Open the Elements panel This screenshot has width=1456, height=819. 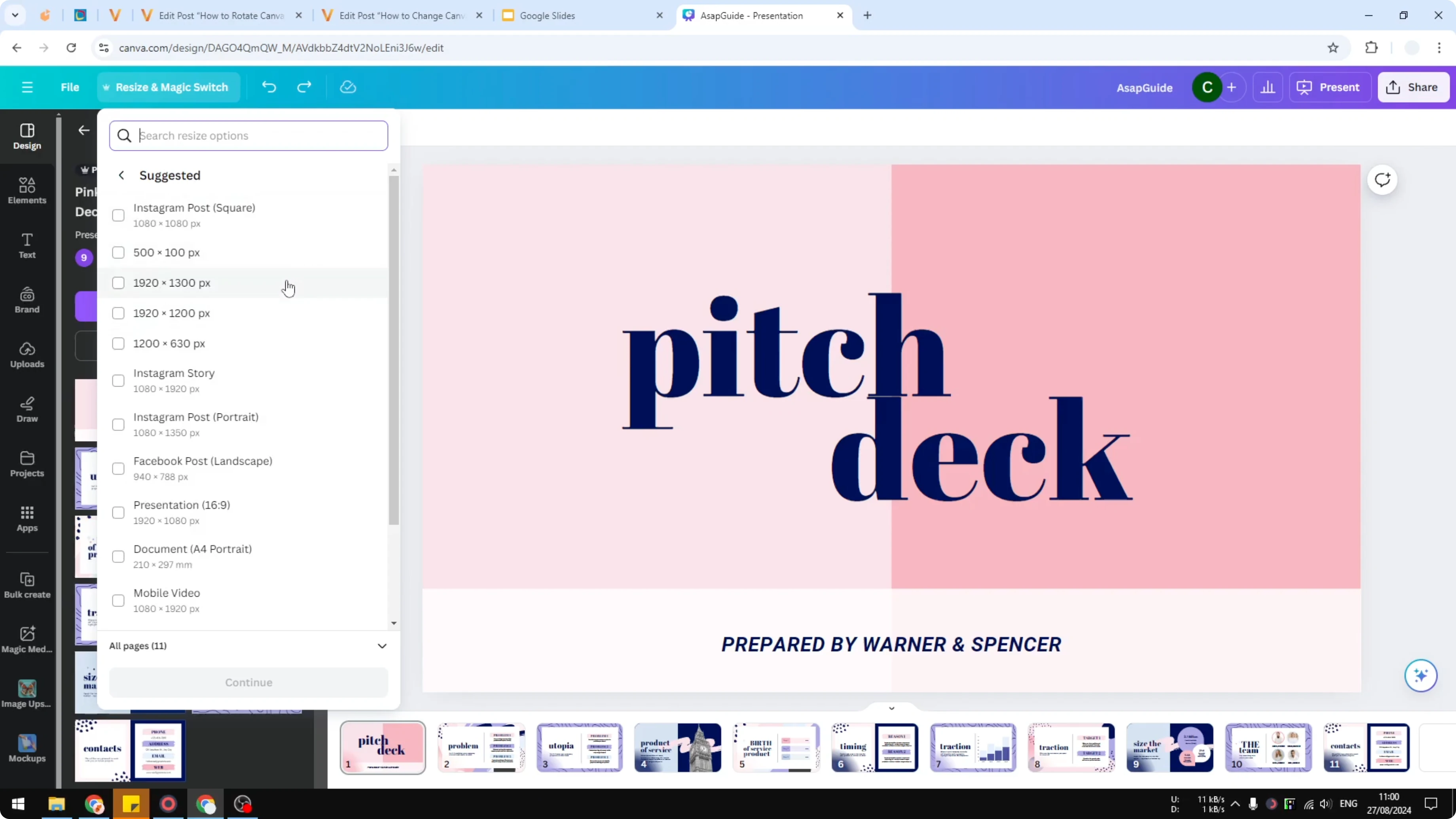27,191
